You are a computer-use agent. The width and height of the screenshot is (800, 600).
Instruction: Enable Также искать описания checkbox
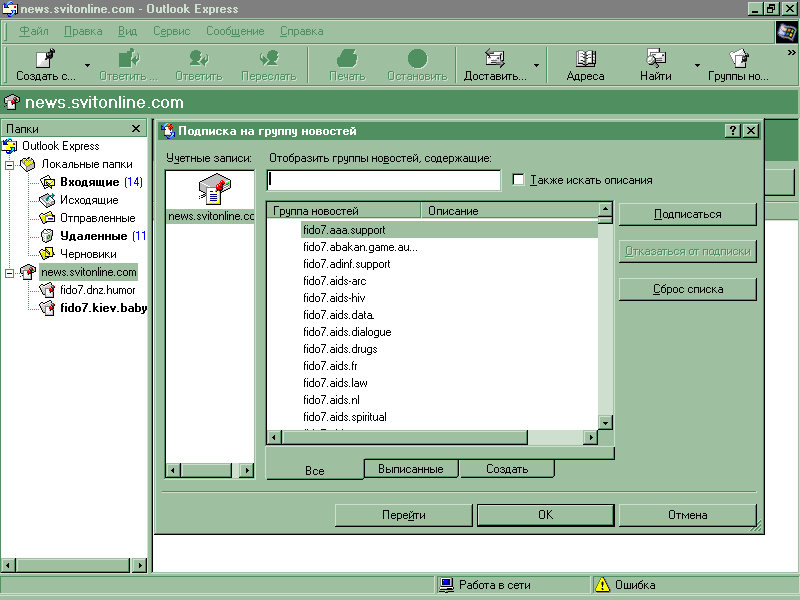tap(518, 180)
